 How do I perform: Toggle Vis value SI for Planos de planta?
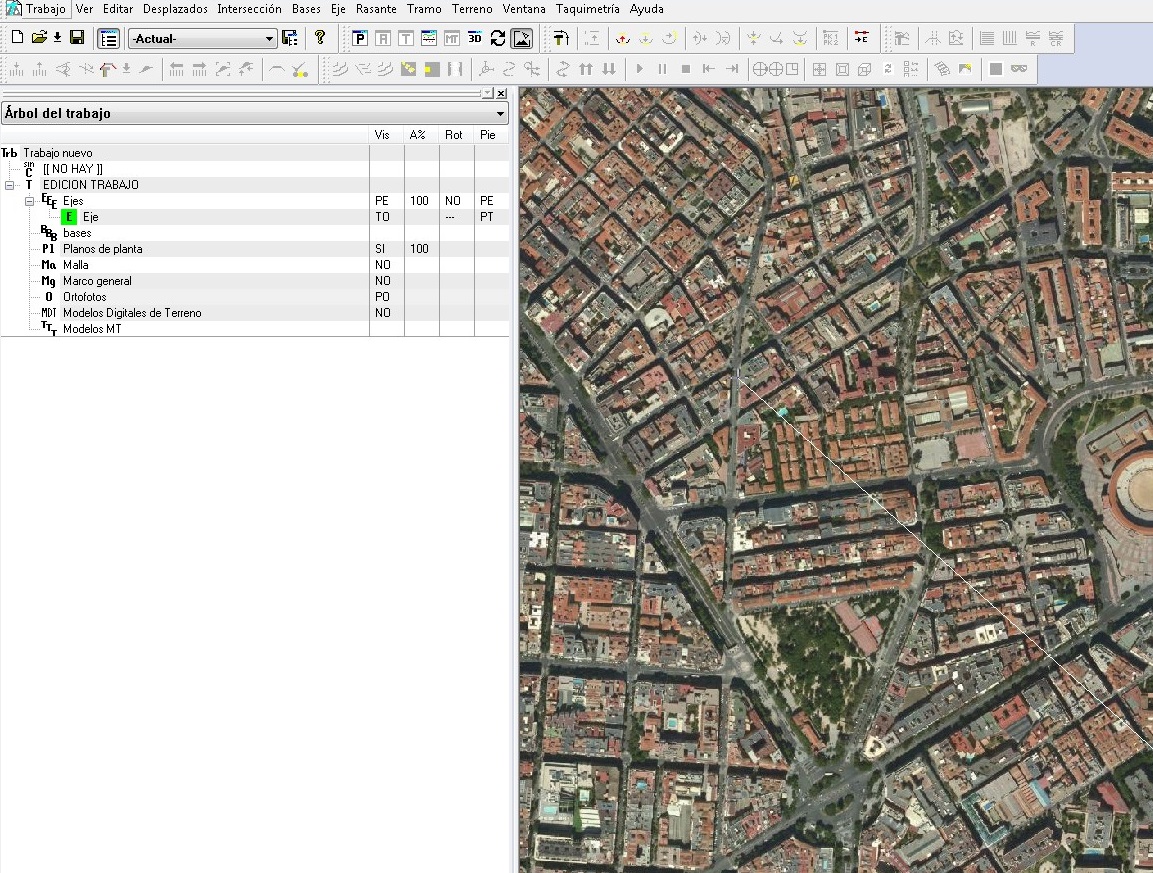[x=380, y=249]
